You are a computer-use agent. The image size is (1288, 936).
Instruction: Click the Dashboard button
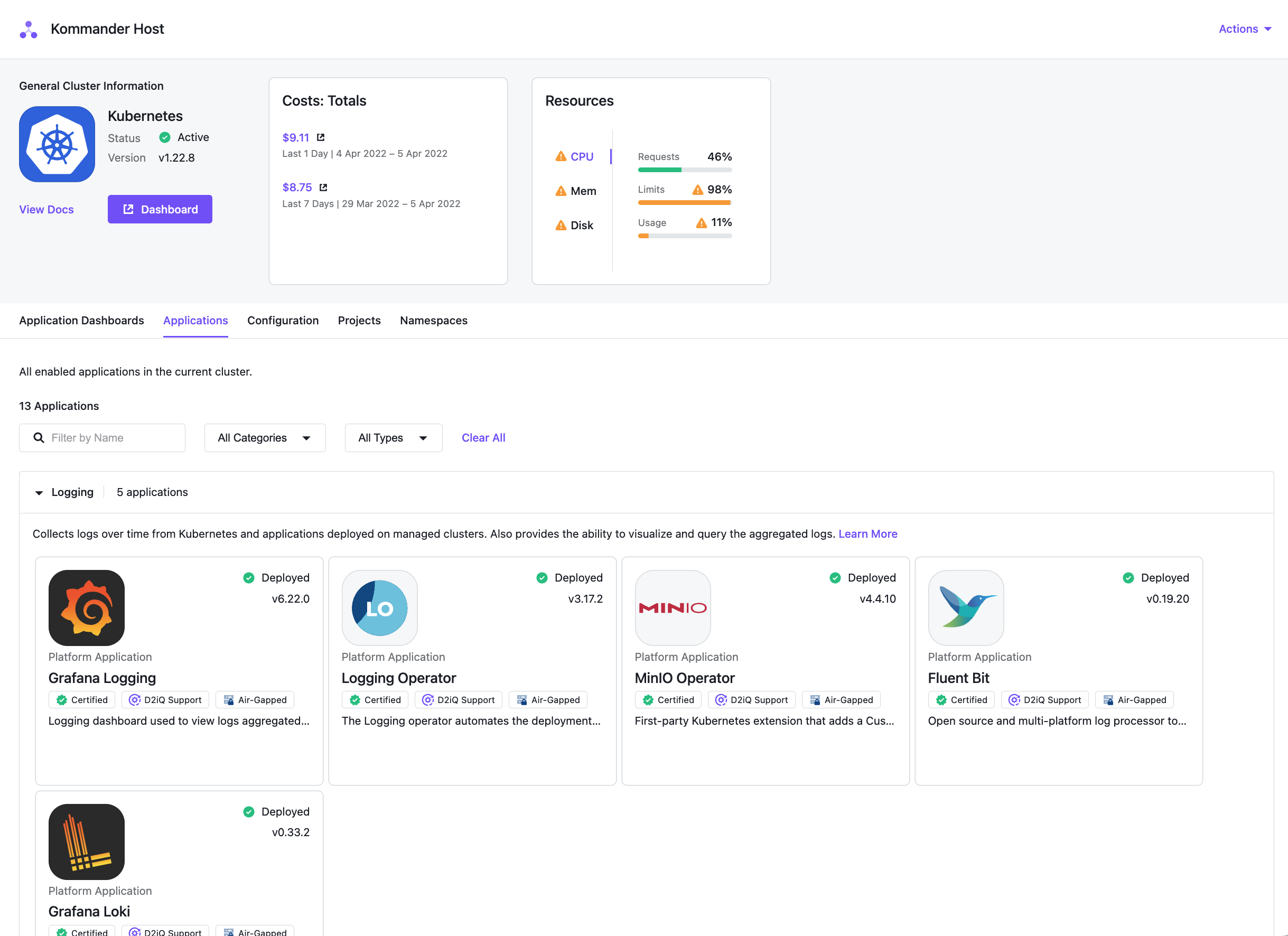point(160,210)
